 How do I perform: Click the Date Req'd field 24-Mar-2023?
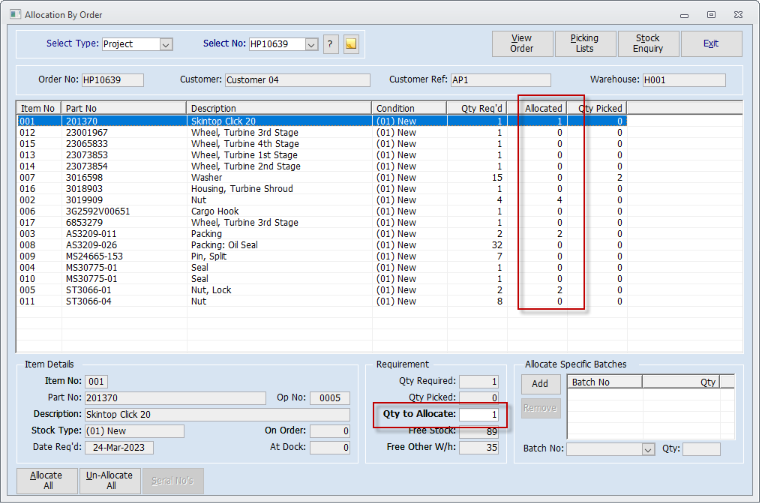coord(119,448)
